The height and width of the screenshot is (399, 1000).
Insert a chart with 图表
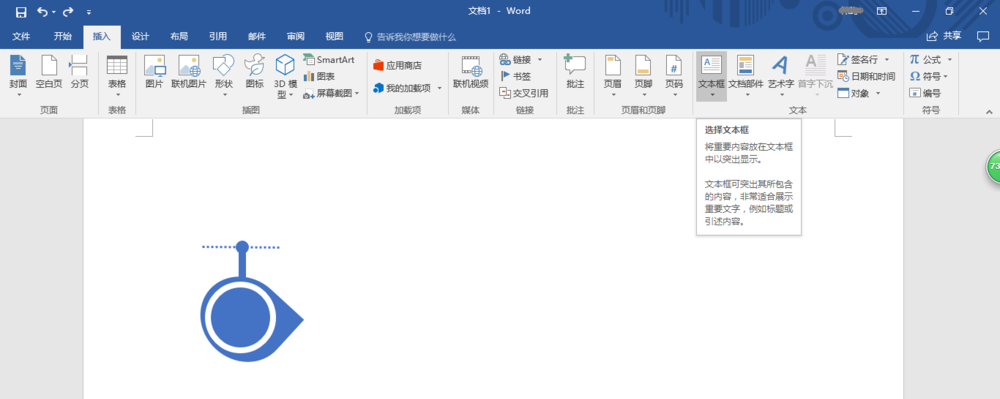[x=320, y=76]
